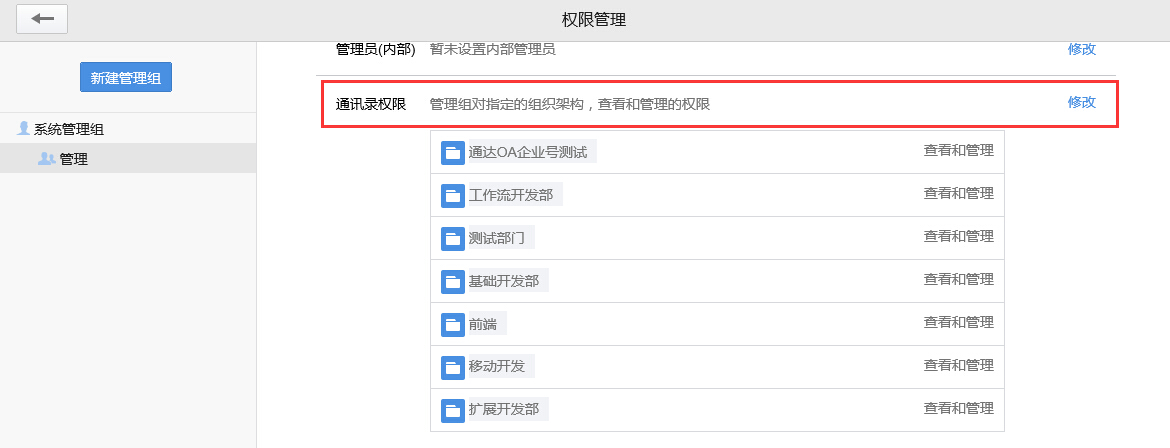The height and width of the screenshot is (448, 1170).
Task: Click folder icon beside 工作流开发部
Action: click(453, 195)
